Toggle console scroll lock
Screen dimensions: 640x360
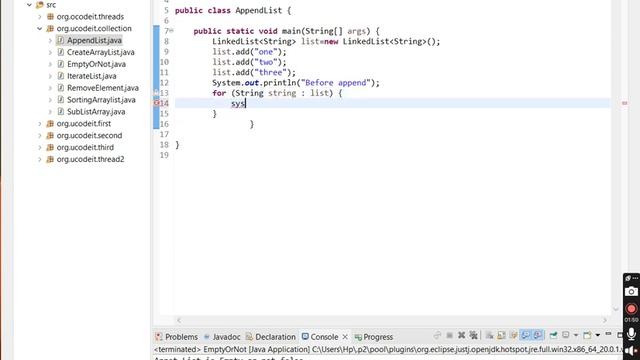point(501,336)
